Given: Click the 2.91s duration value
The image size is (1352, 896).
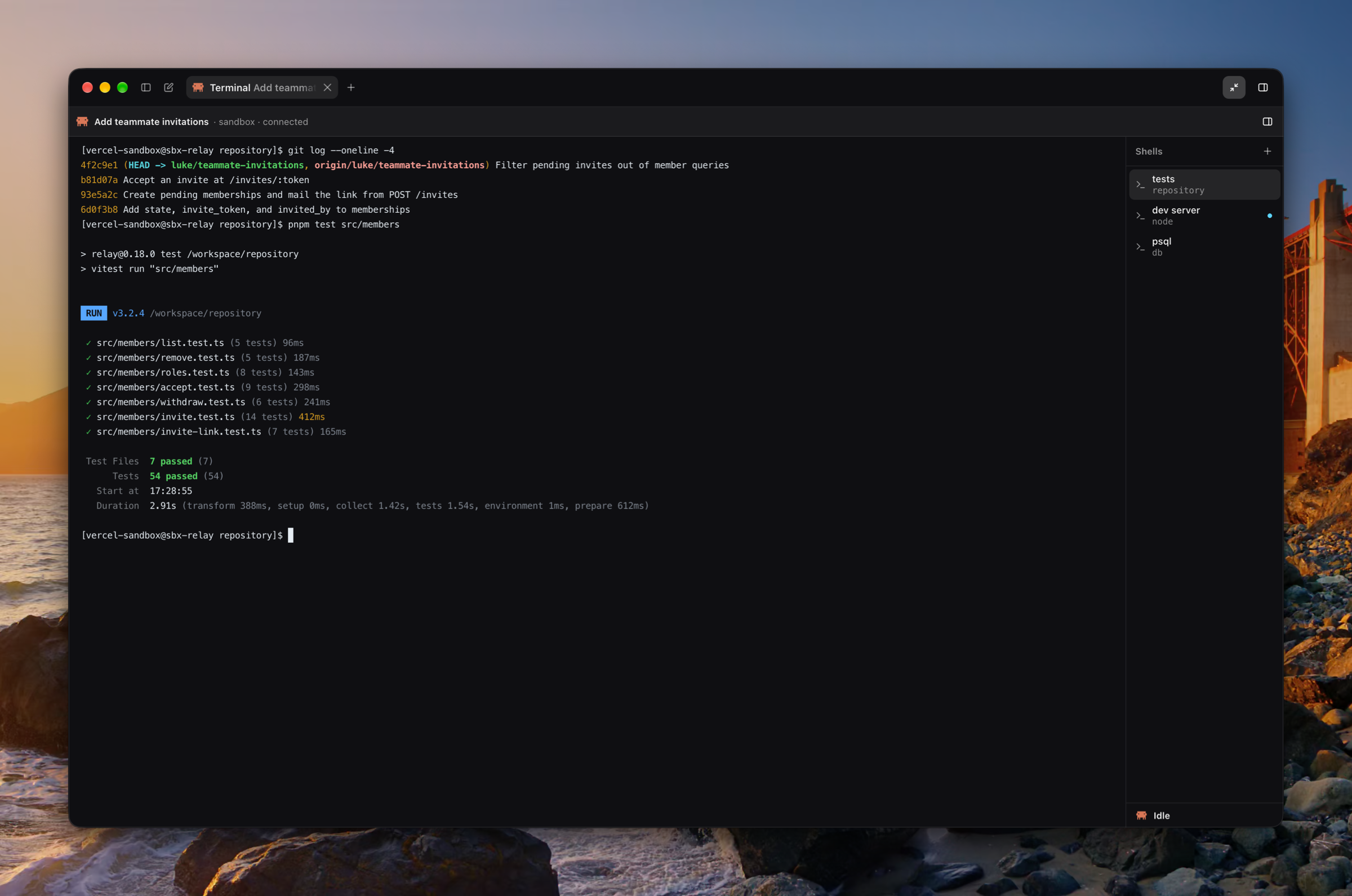Looking at the screenshot, I should tap(163, 506).
